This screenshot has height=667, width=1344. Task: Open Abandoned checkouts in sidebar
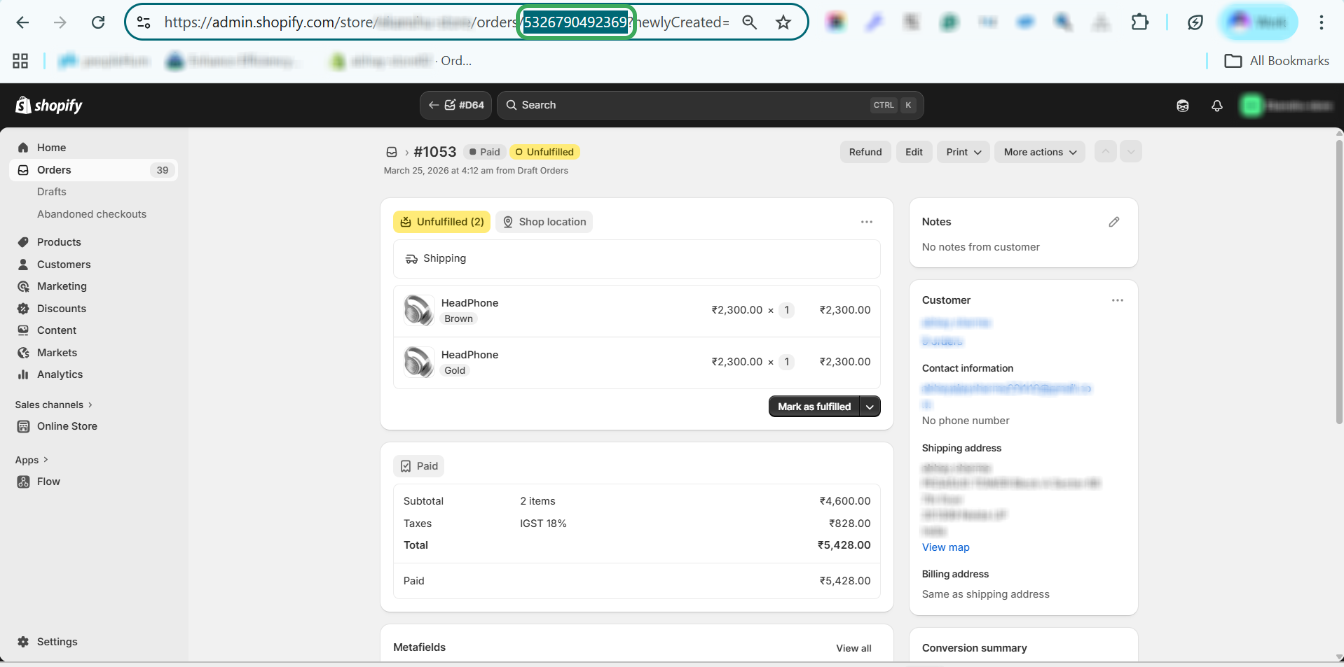92,214
